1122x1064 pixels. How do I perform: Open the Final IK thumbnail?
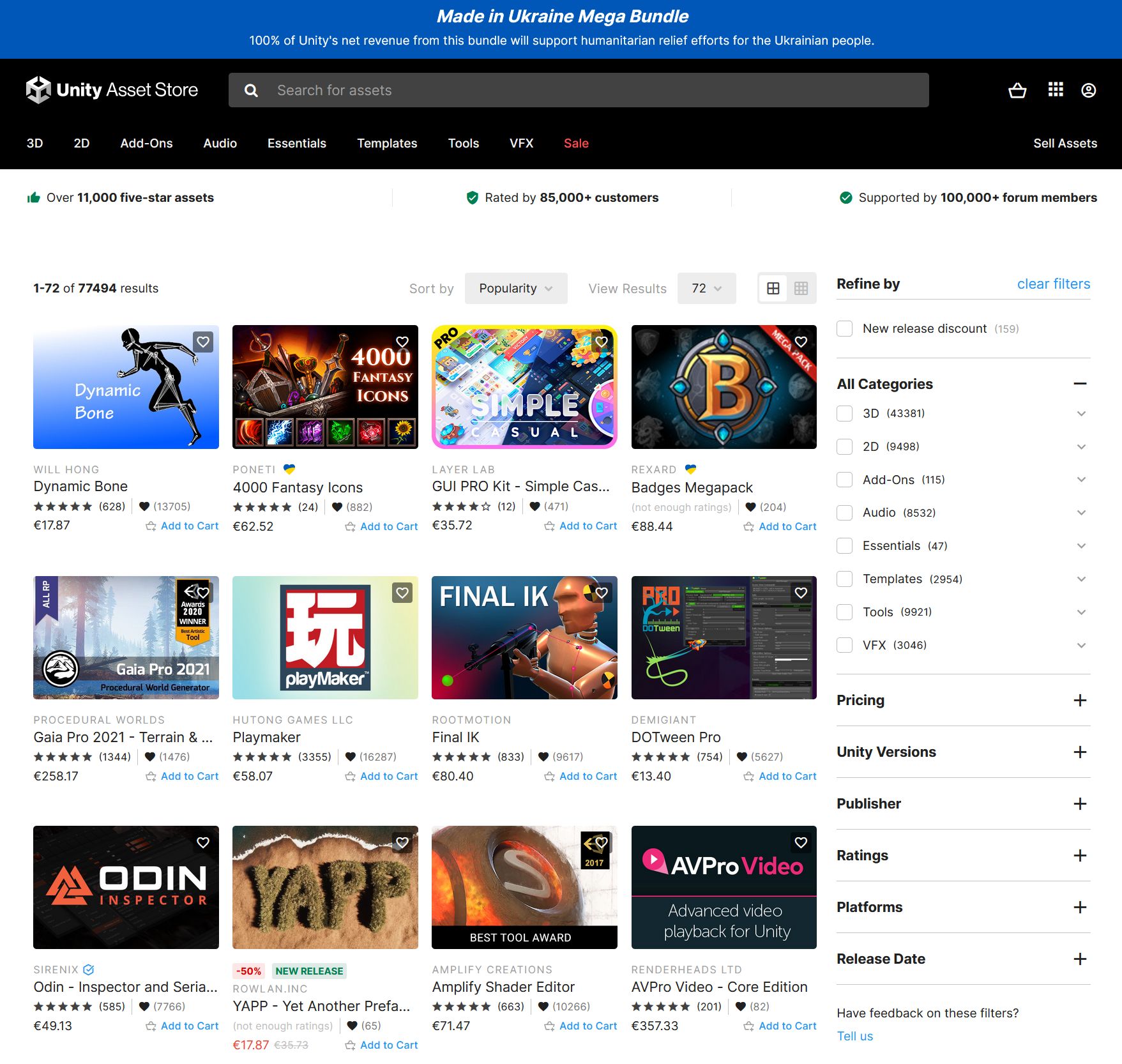(524, 637)
